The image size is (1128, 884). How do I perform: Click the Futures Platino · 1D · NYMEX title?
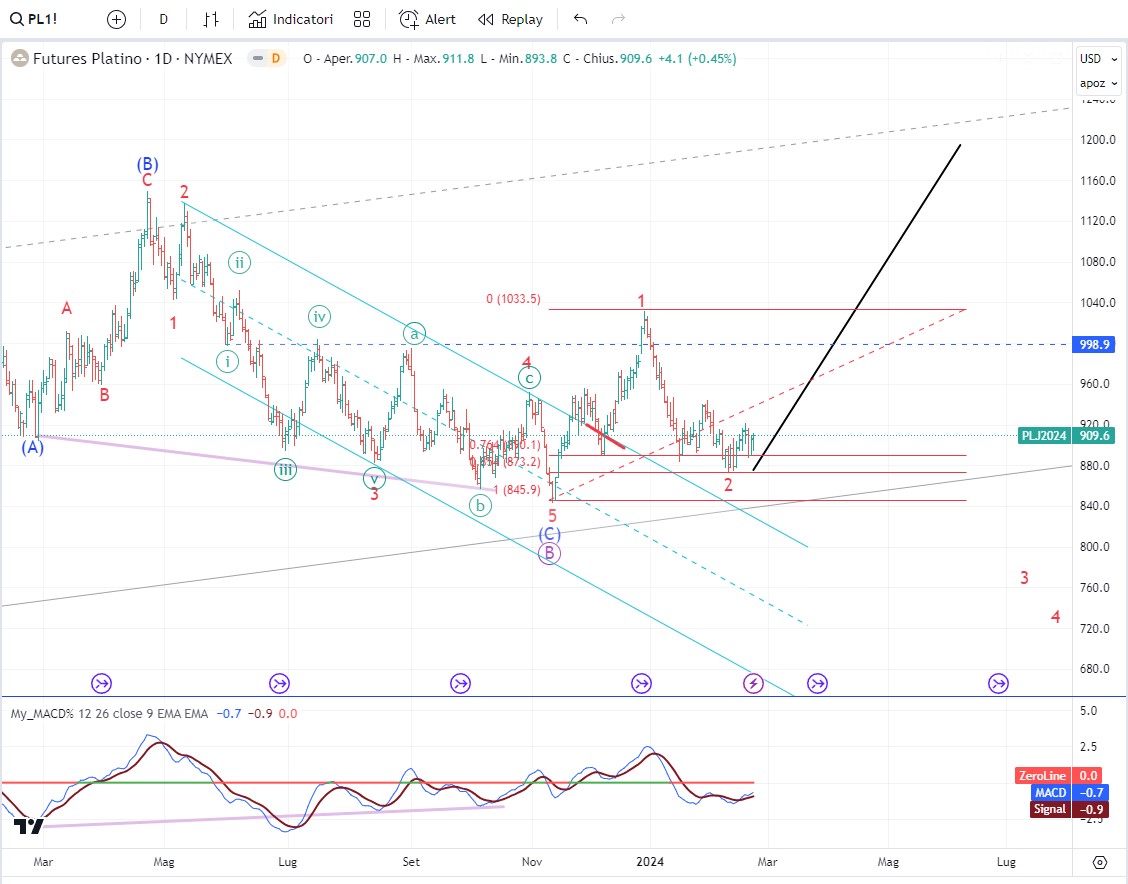click(x=133, y=59)
